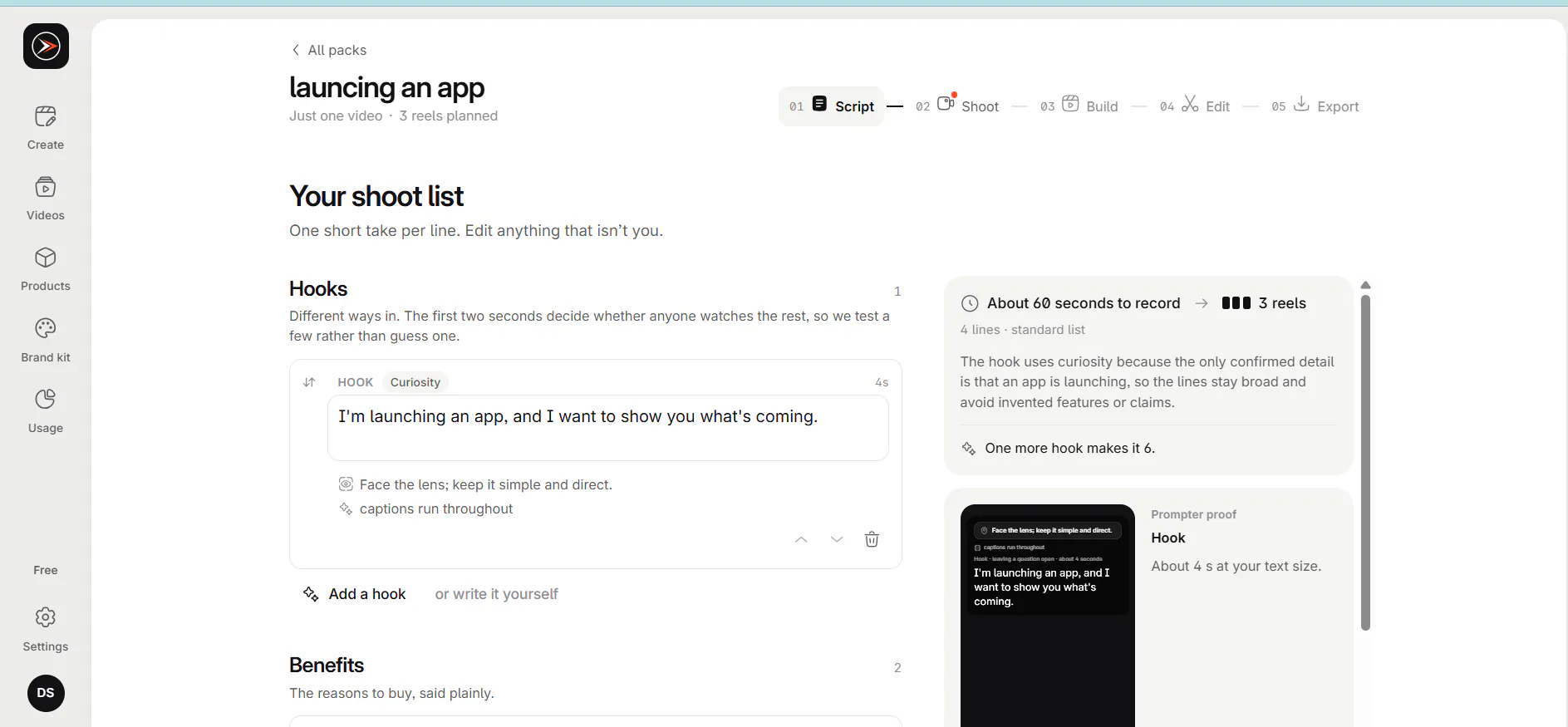Click the reorder arrows icon beside HOOK
The height and width of the screenshot is (727, 1568).
[x=309, y=382]
